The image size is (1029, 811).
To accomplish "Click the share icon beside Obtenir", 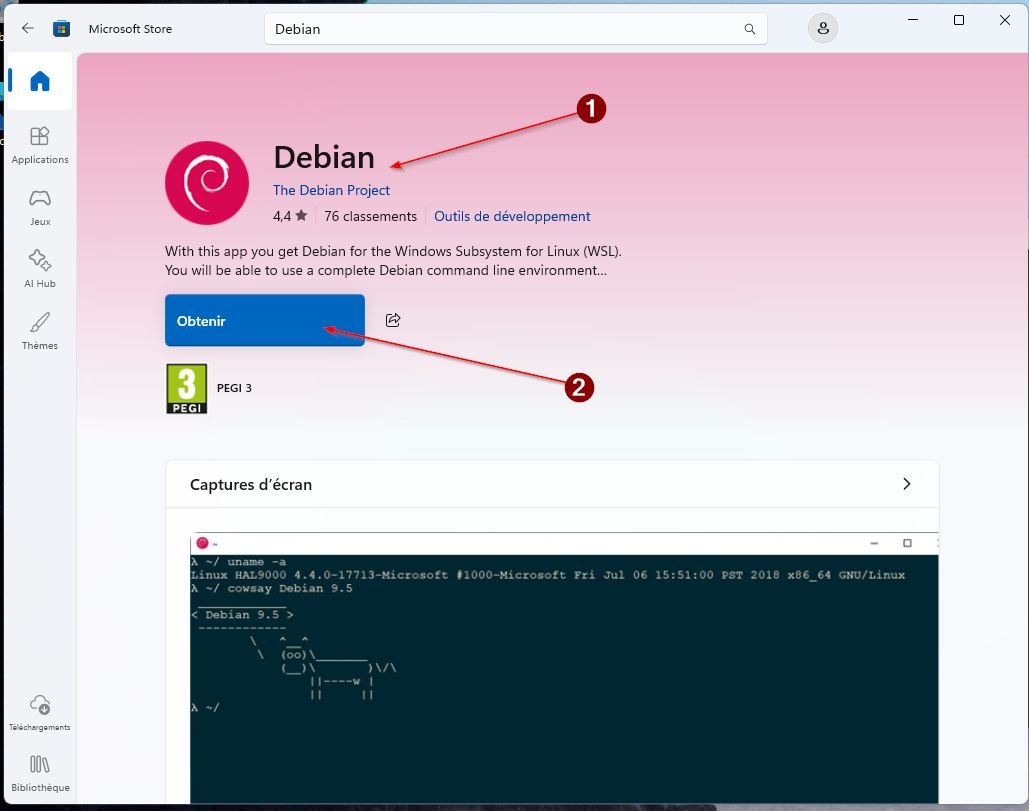I will coord(393,320).
